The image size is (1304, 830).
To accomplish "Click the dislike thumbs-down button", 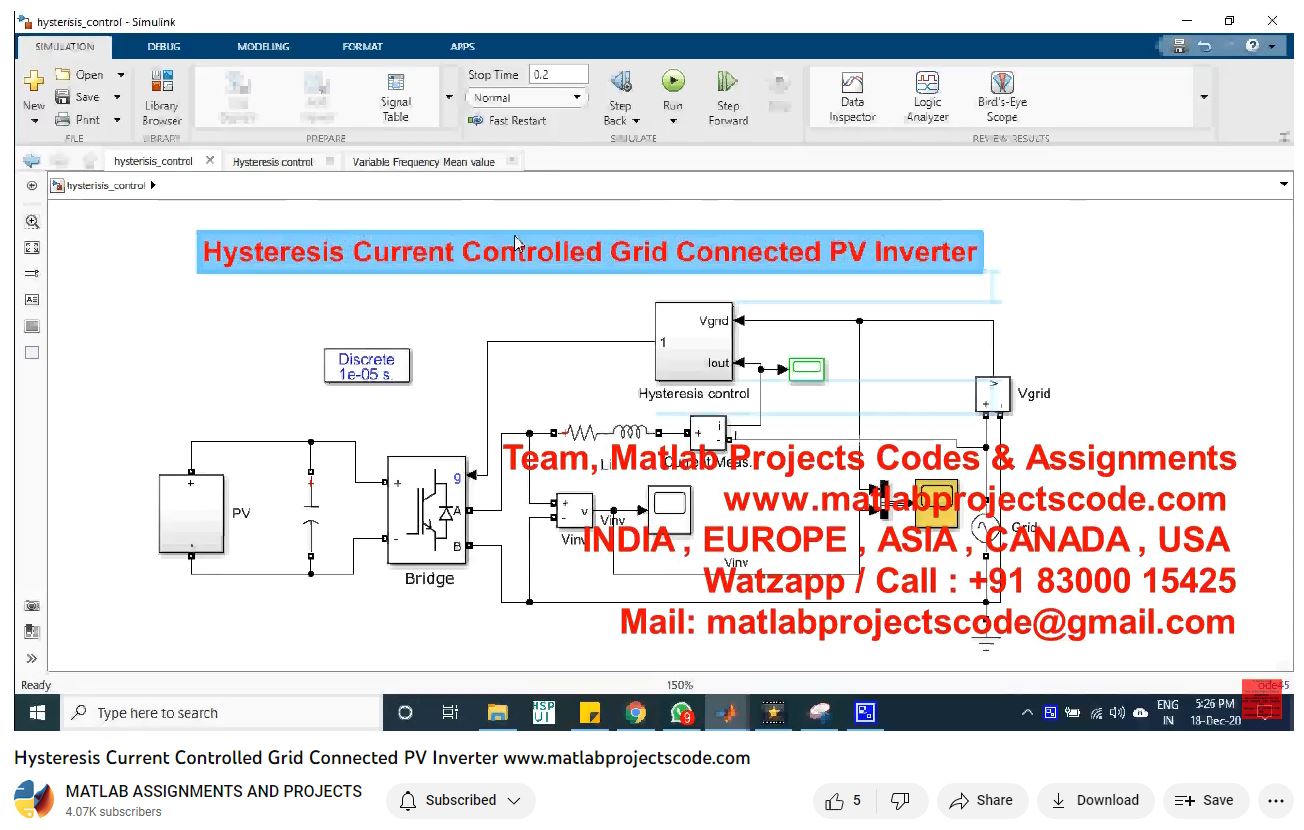I will click(900, 800).
